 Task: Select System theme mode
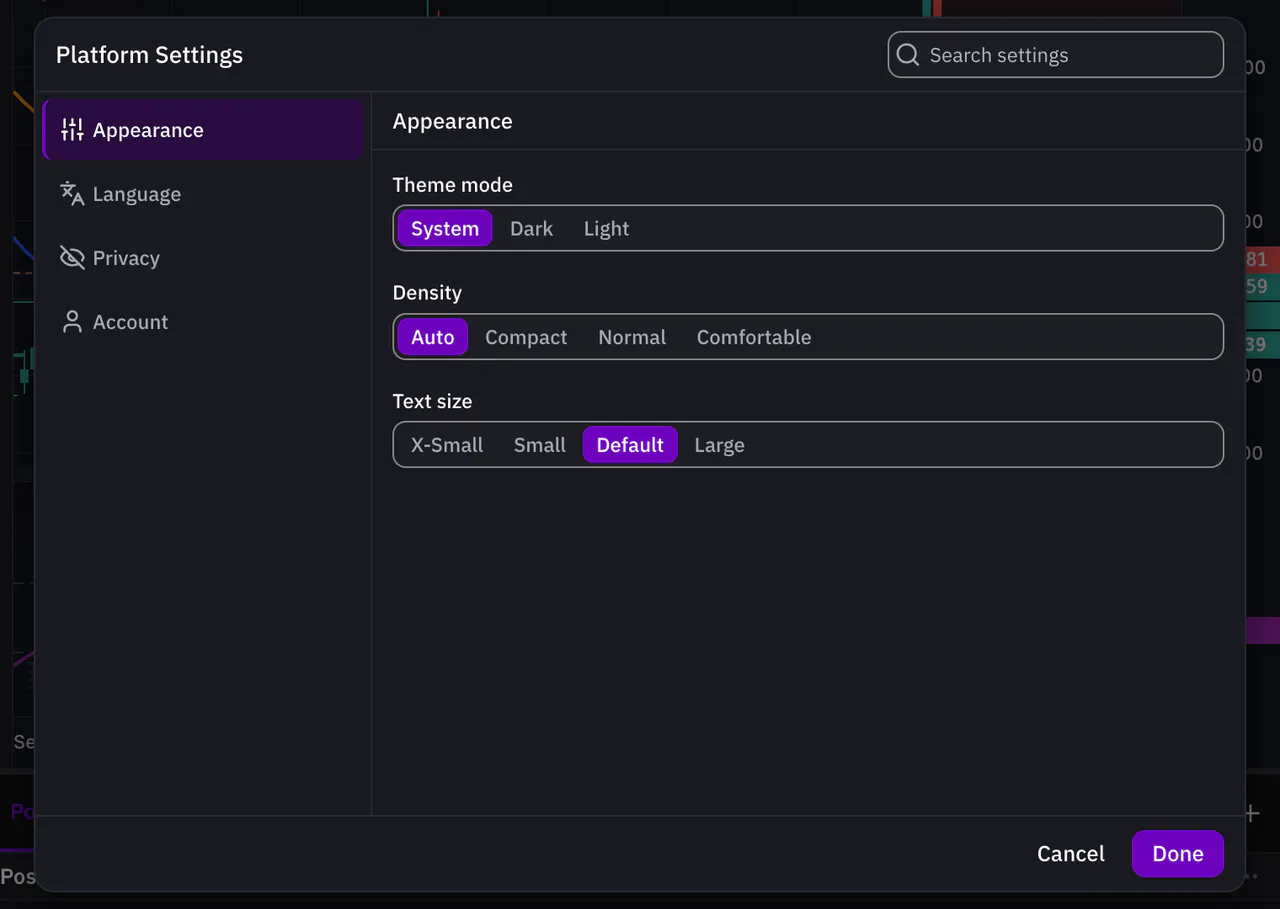(x=445, y=229)
